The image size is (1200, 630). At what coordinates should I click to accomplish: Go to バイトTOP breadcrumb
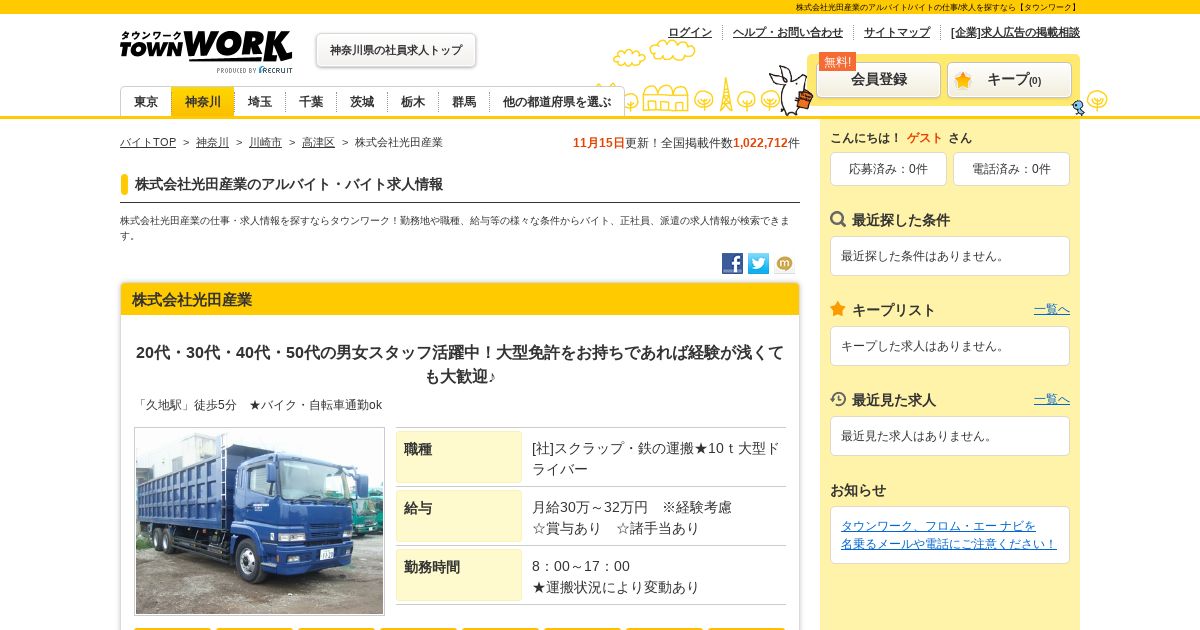(x=148, y=143)
